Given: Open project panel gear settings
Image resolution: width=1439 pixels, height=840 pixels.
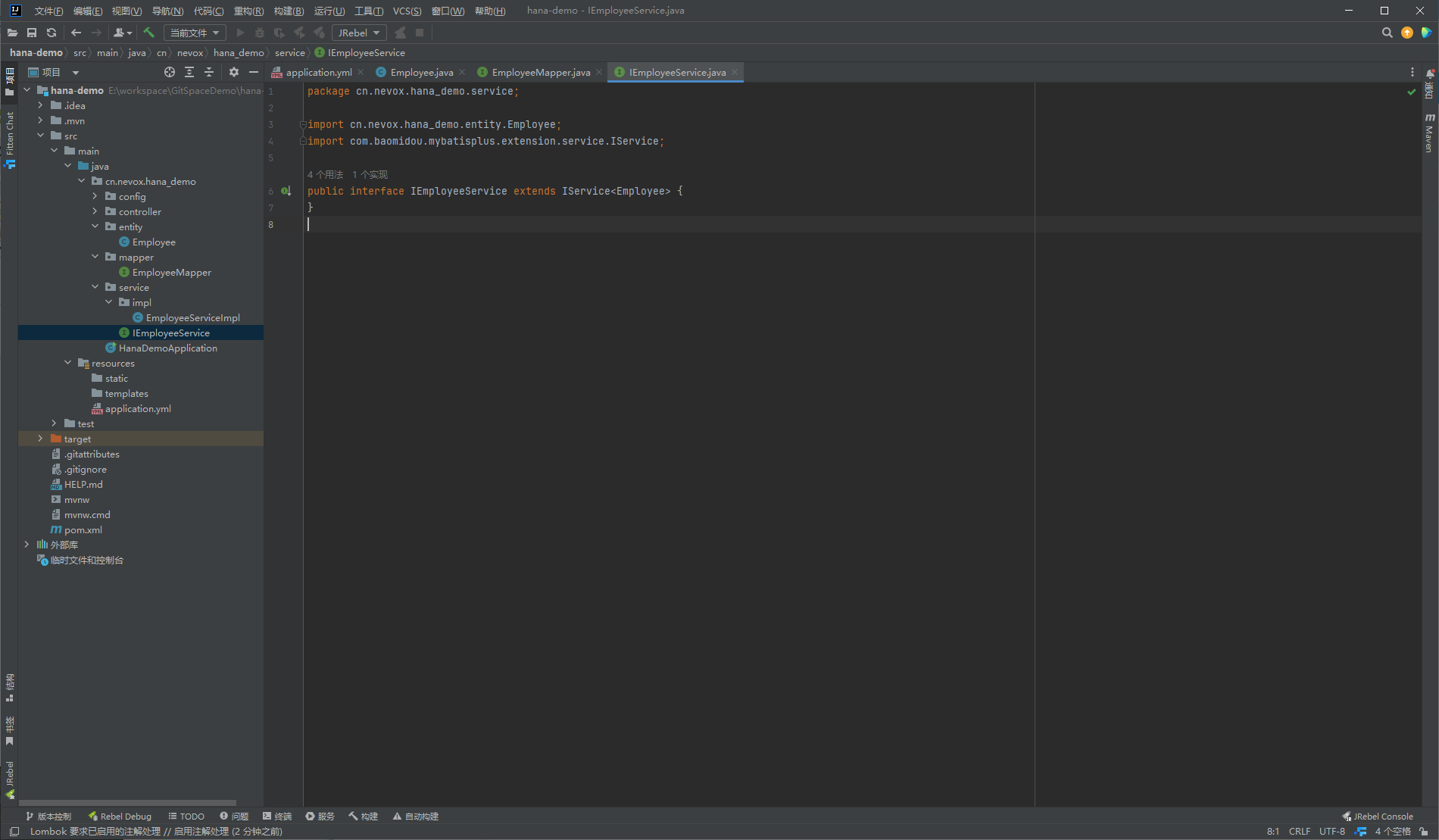Looking at the screenshot, I should [x=234, y=72].
